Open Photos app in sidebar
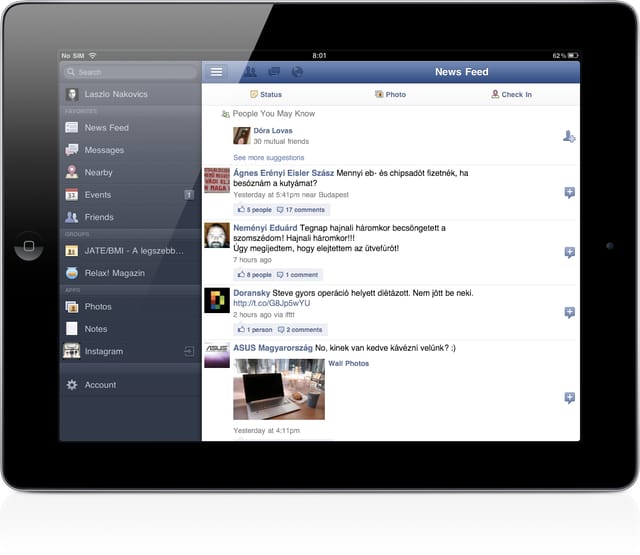The height and width of the screenshot is (555, 640). click(x=131, y=306)
